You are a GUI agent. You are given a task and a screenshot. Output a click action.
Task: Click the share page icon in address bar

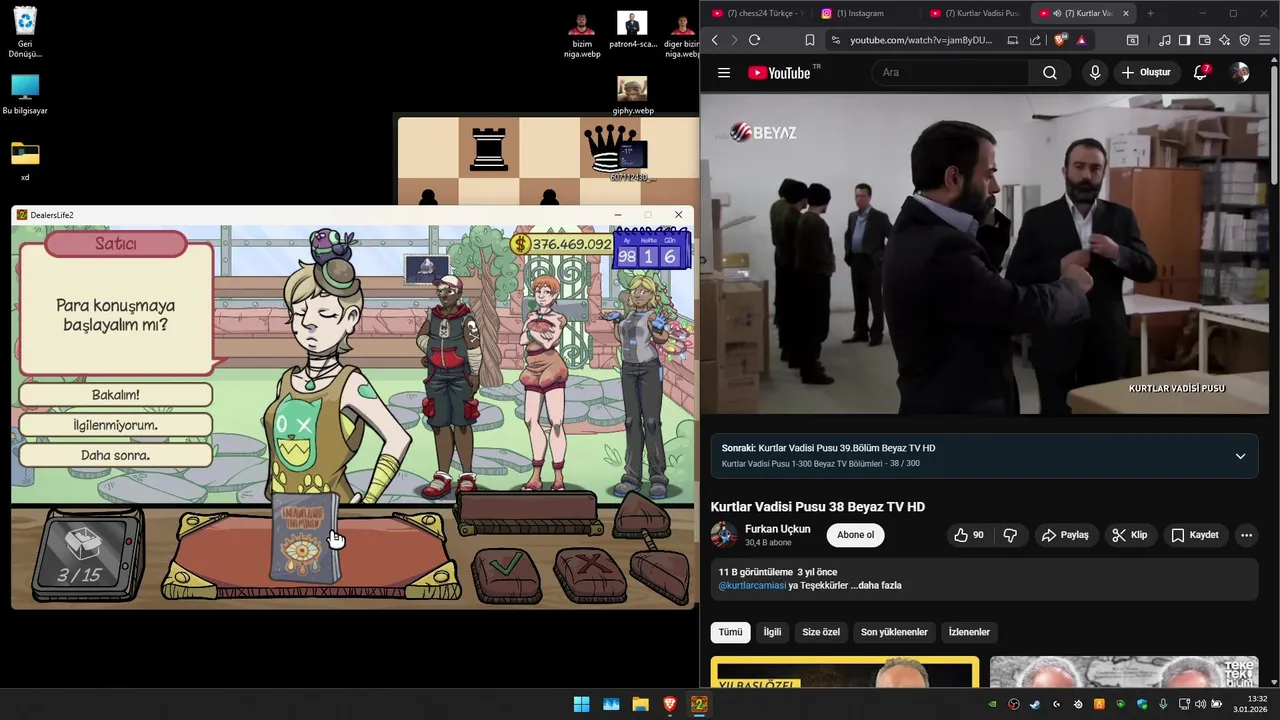click(x=1035, y=40)
